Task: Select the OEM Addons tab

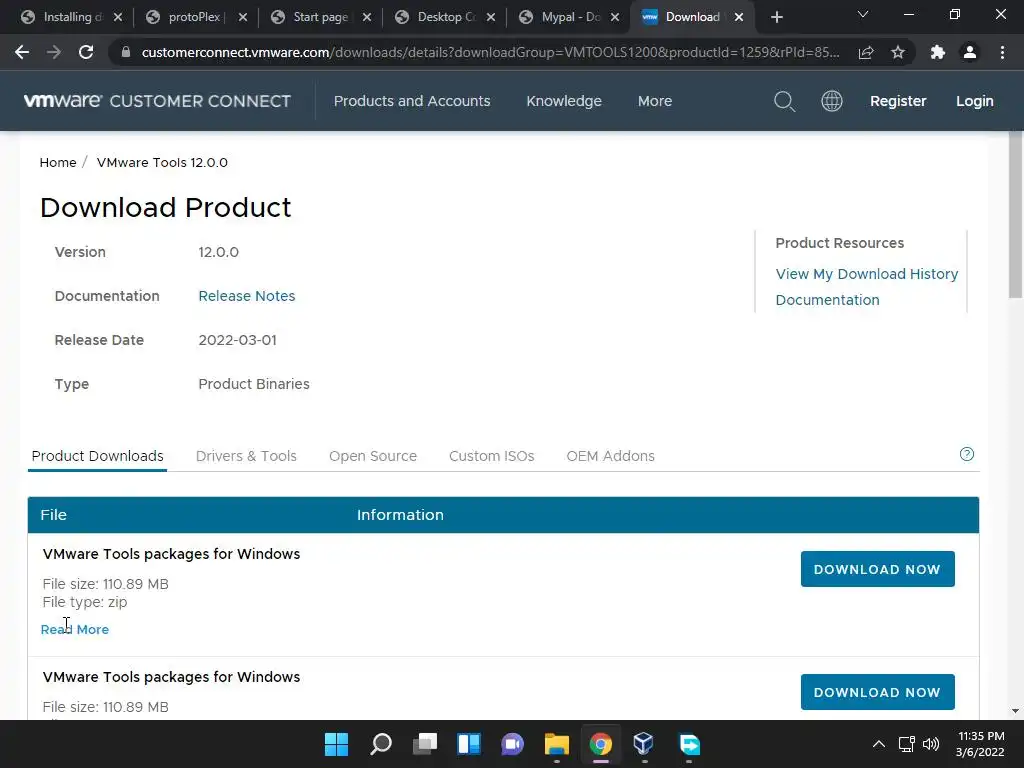Action: [x=611, y=456]
